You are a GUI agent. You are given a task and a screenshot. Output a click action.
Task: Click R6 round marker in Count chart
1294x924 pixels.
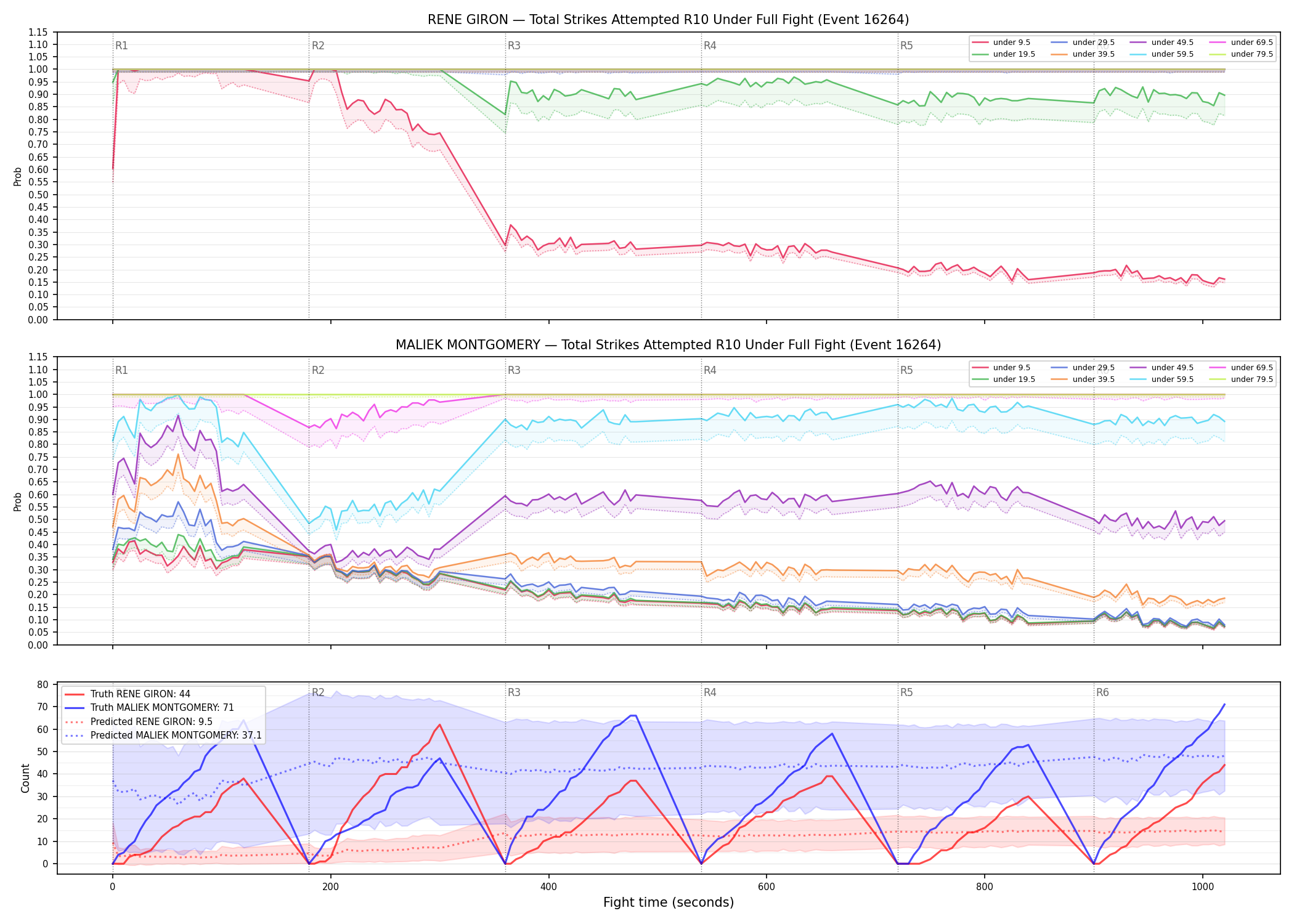[x=1102, y=692]
